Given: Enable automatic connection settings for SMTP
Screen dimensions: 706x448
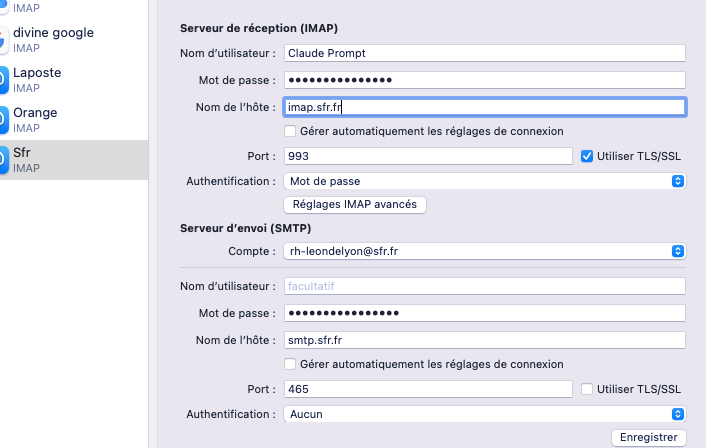Looking at the screenshot, I should pos(290,364).
